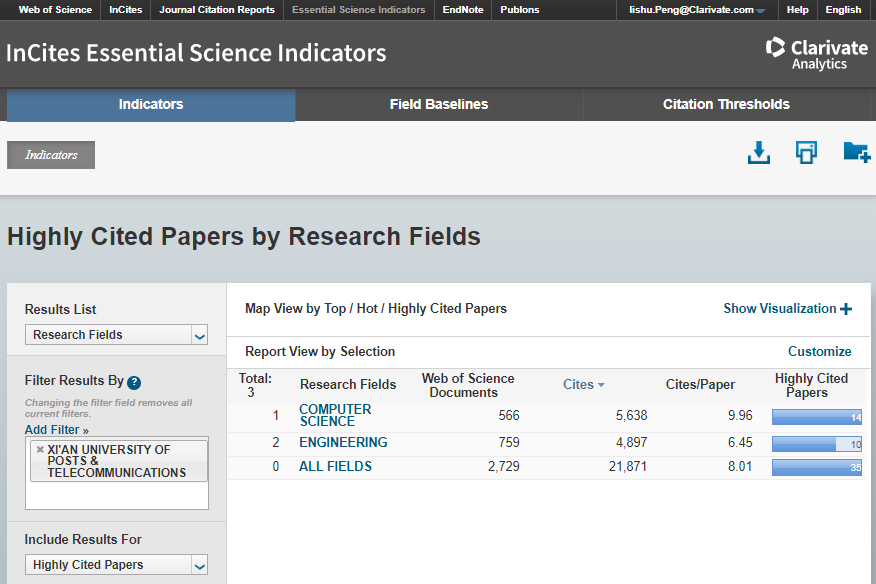Click the Show Visualization link
This screenshot has width=876, height=584.
[x=780, y=308]
